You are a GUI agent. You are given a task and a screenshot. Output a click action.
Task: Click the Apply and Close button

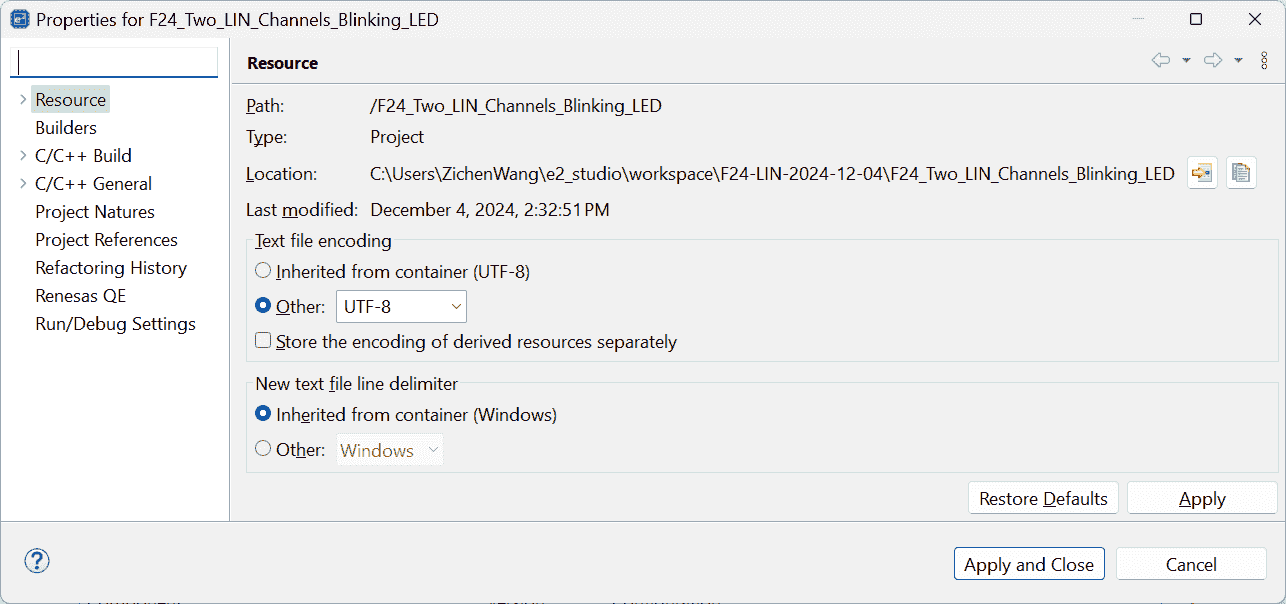tap(1029, 564)
